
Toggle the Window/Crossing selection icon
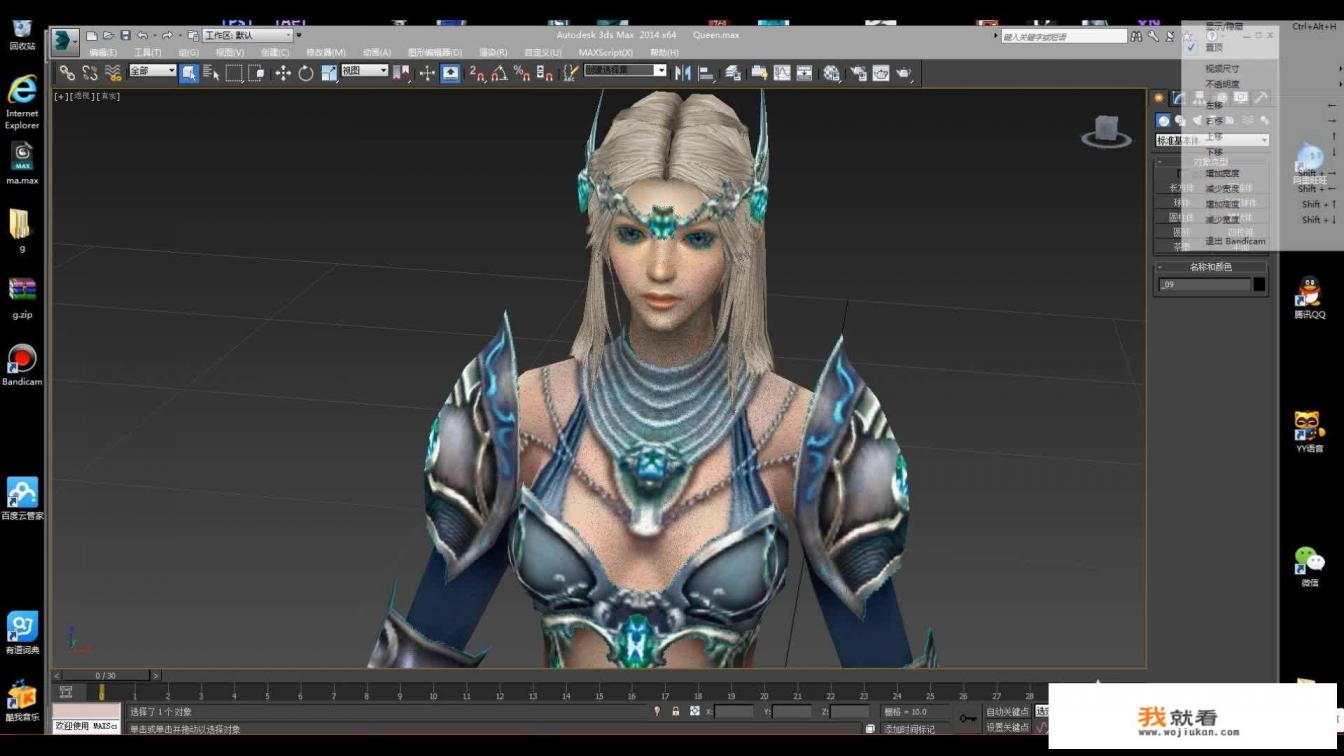256,72
